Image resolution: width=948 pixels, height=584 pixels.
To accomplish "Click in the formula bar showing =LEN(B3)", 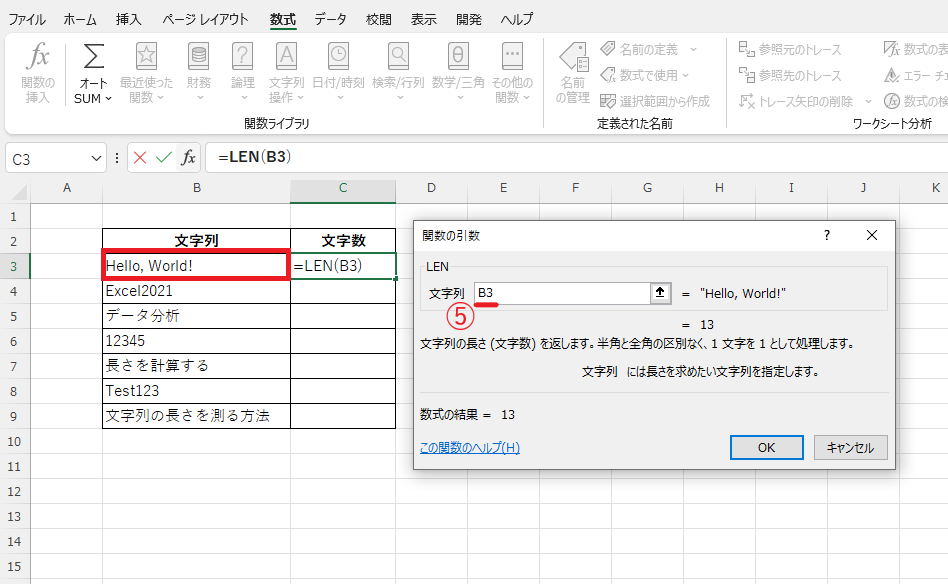I will tap(577, 157).
